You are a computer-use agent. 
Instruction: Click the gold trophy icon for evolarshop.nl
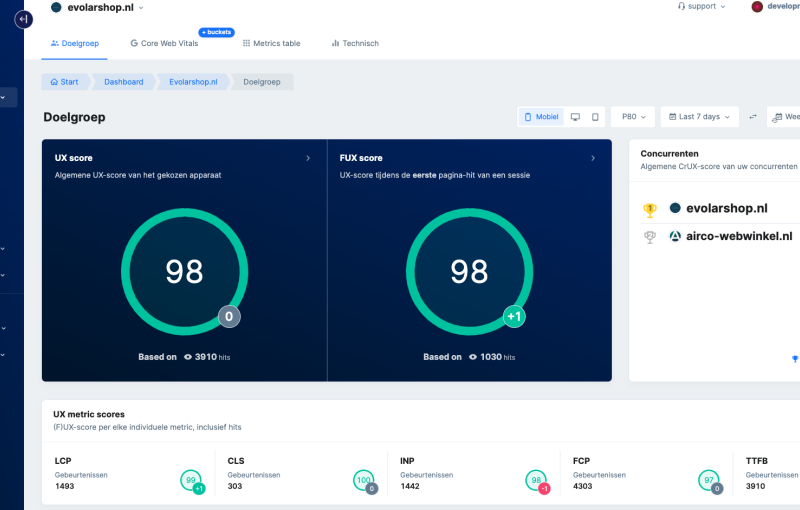click(x=649, y=210)
